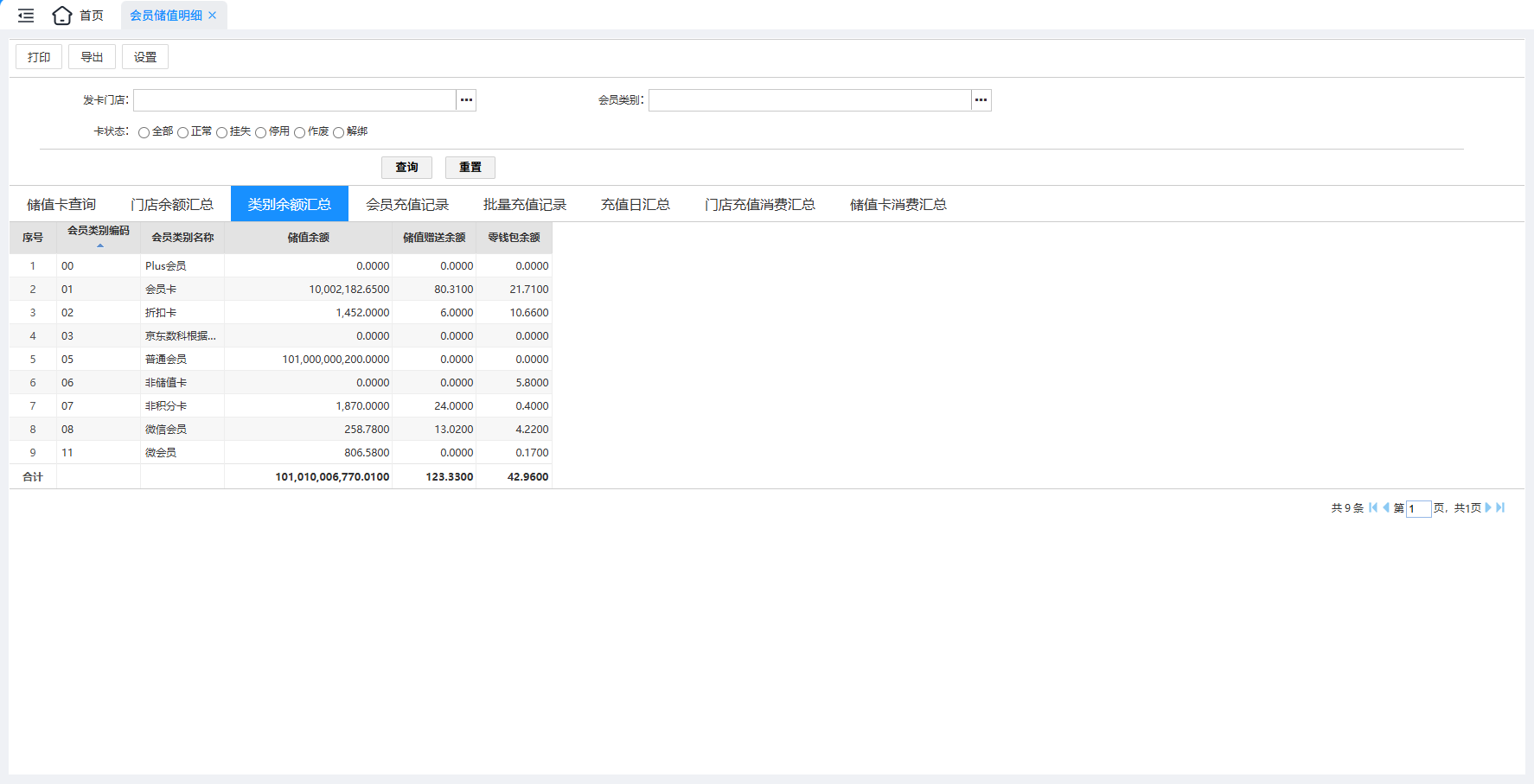Switch to 类别余额汇总 tab

point(290,204)
